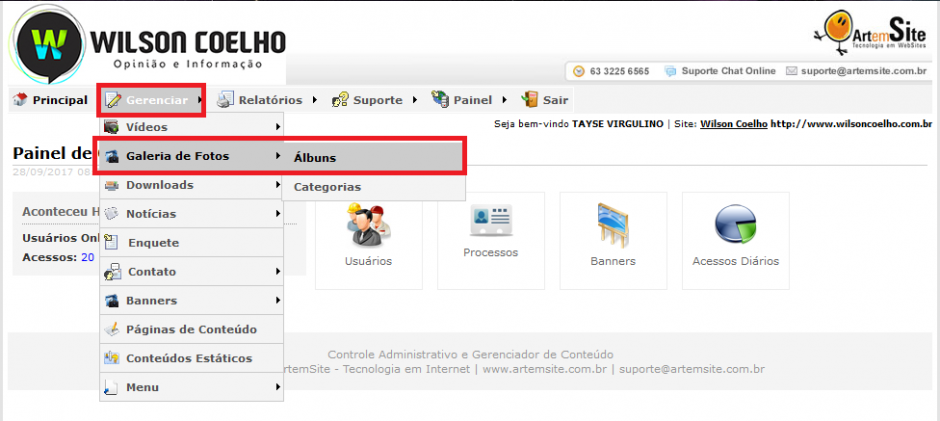The image size is (940, 421).
Task: Click the chat bubble icon for support
Action: [670, 71]
